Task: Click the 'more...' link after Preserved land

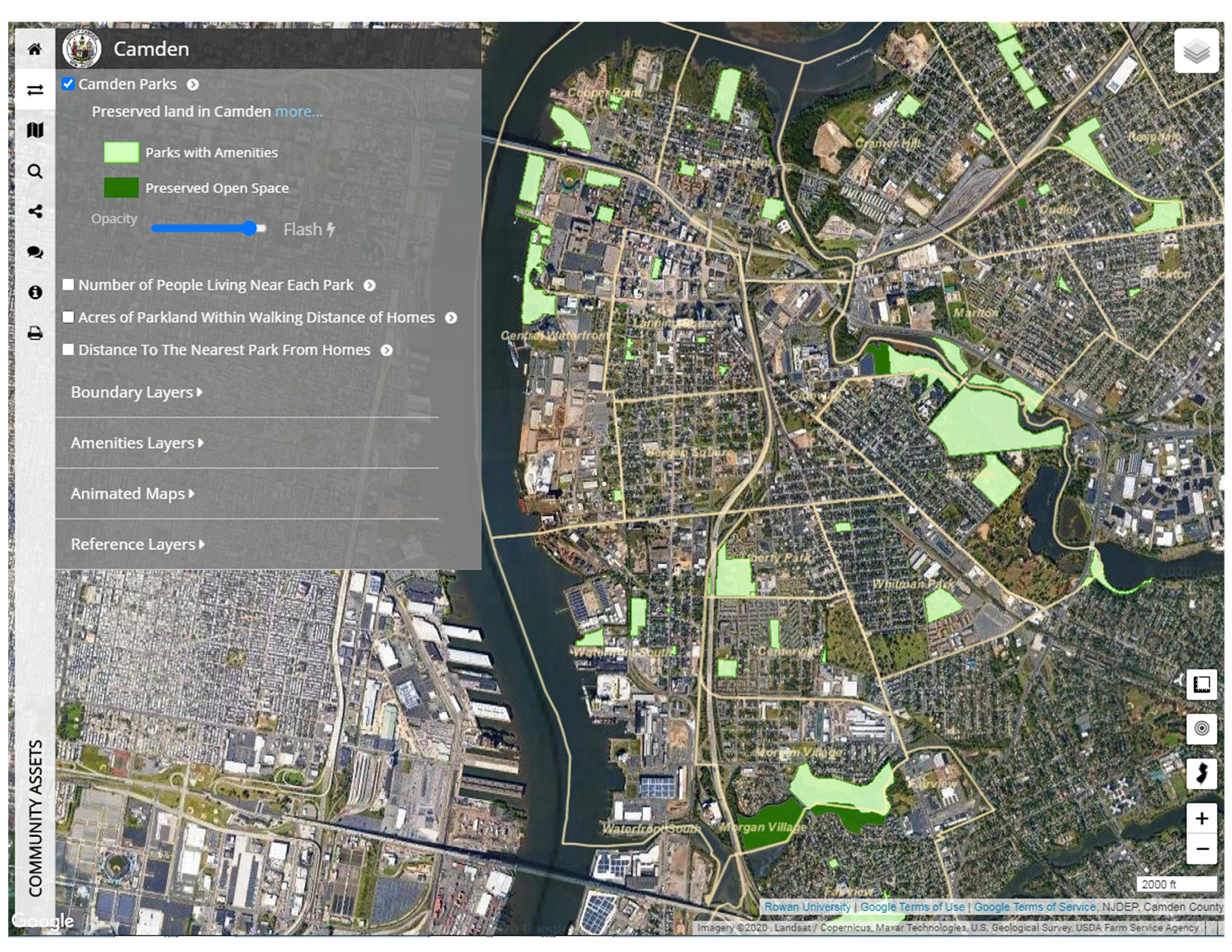Action: coord(299,112)
